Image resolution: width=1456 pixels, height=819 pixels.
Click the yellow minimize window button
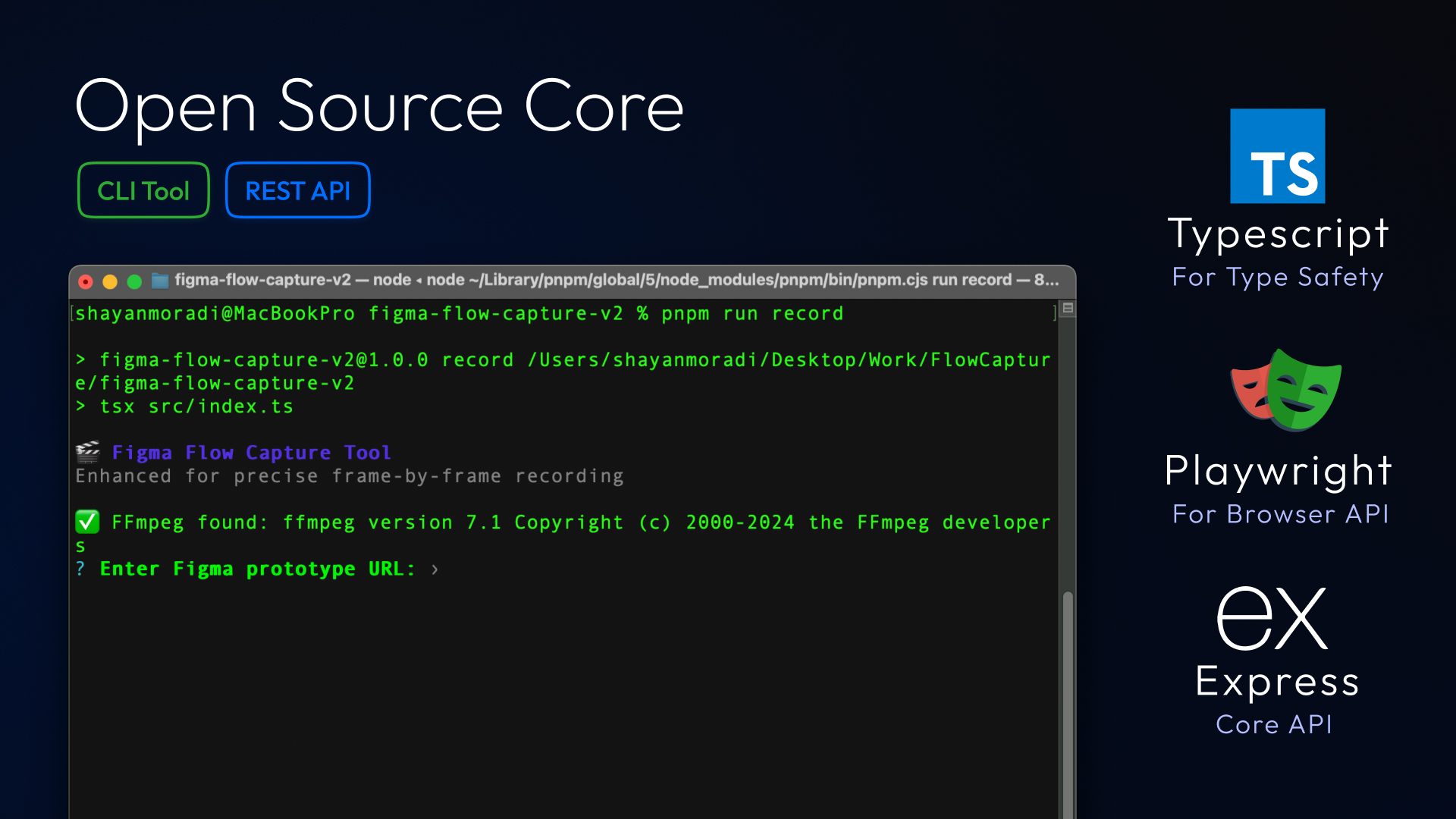(x=110, y=281)
